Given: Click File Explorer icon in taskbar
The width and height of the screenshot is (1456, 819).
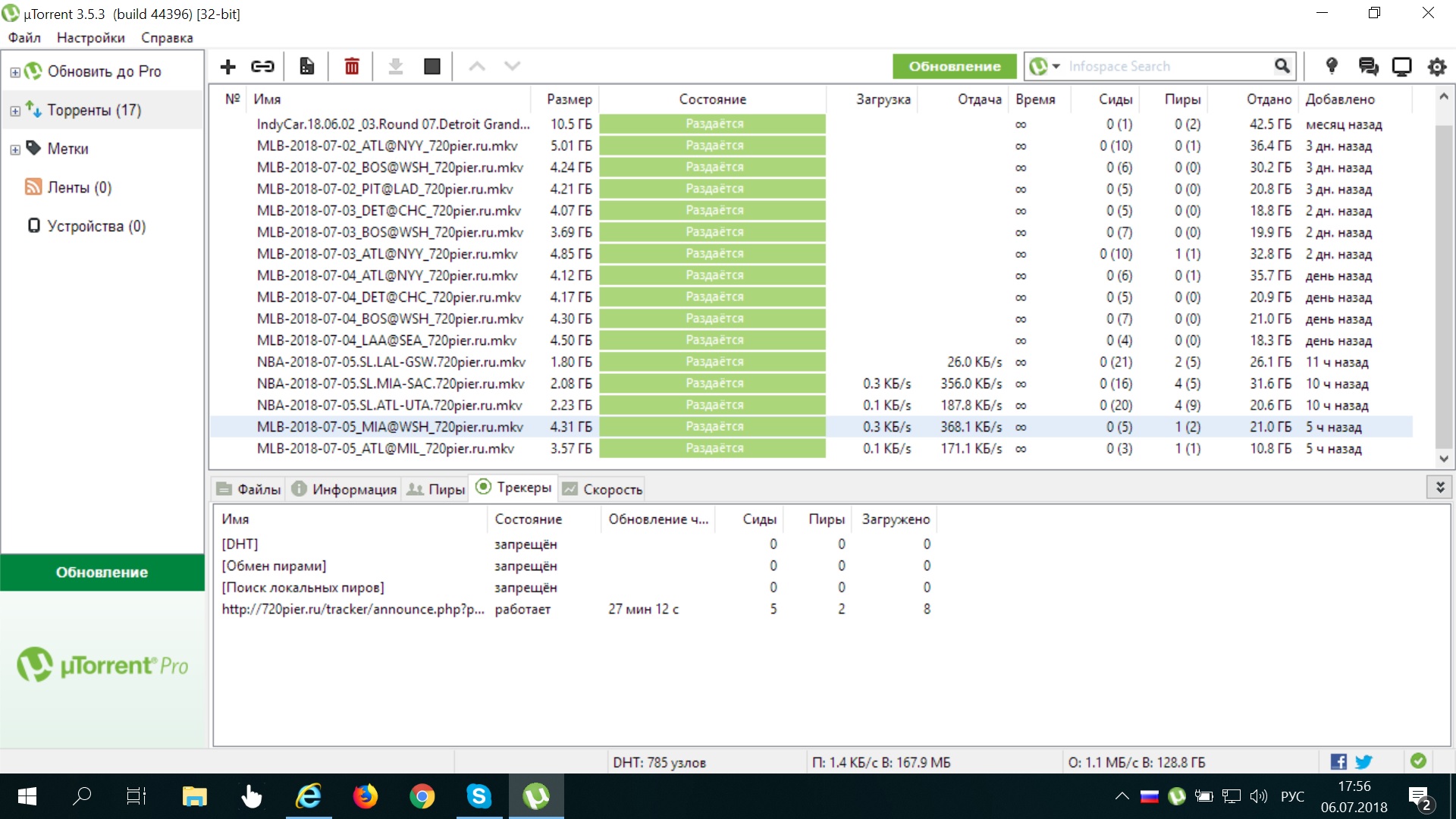Looking at the screenshot, I should pyautogui.click(x=195, y=796).
